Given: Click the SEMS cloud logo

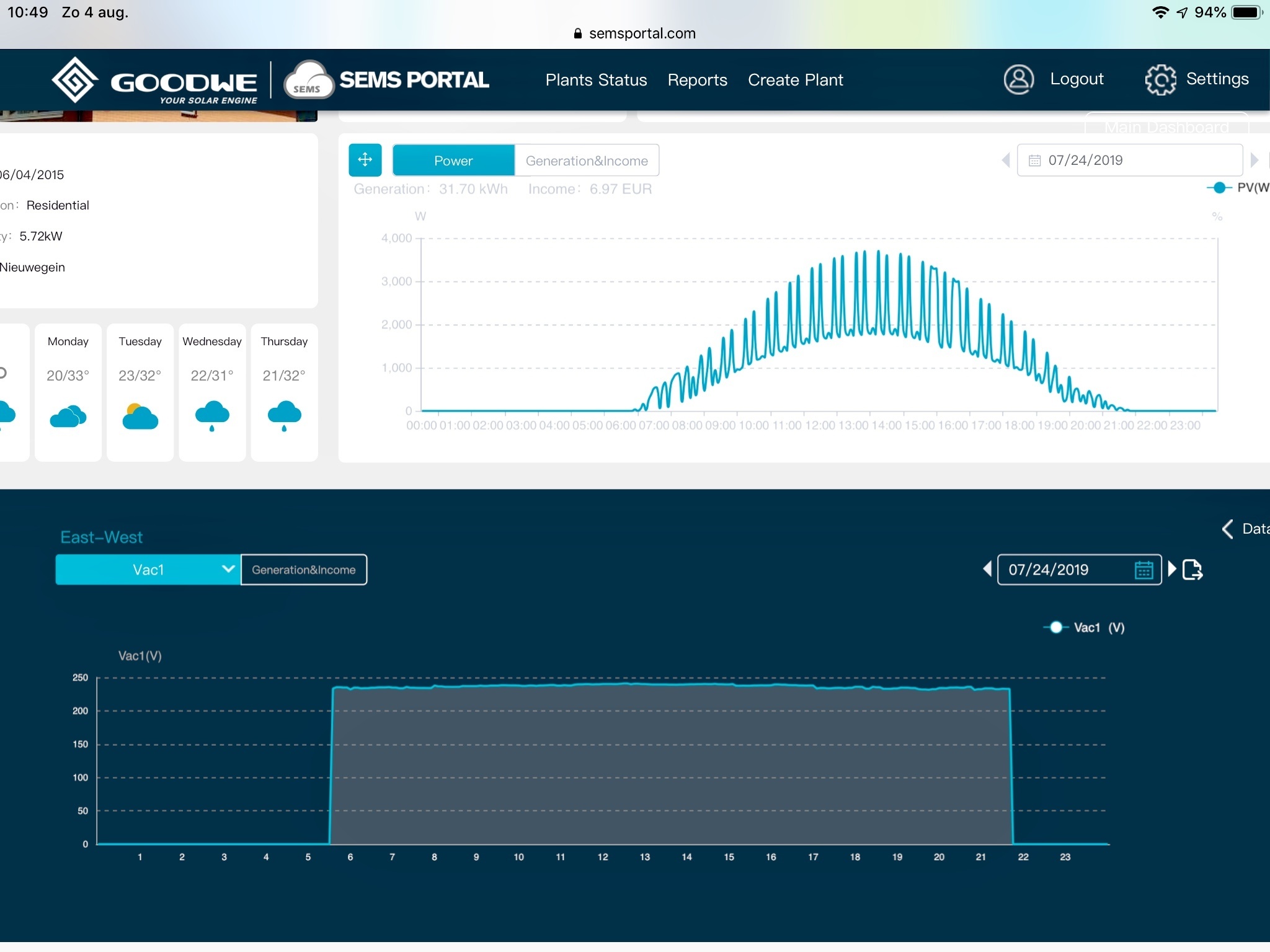Looking at the screenshot, I should [308, 81].
